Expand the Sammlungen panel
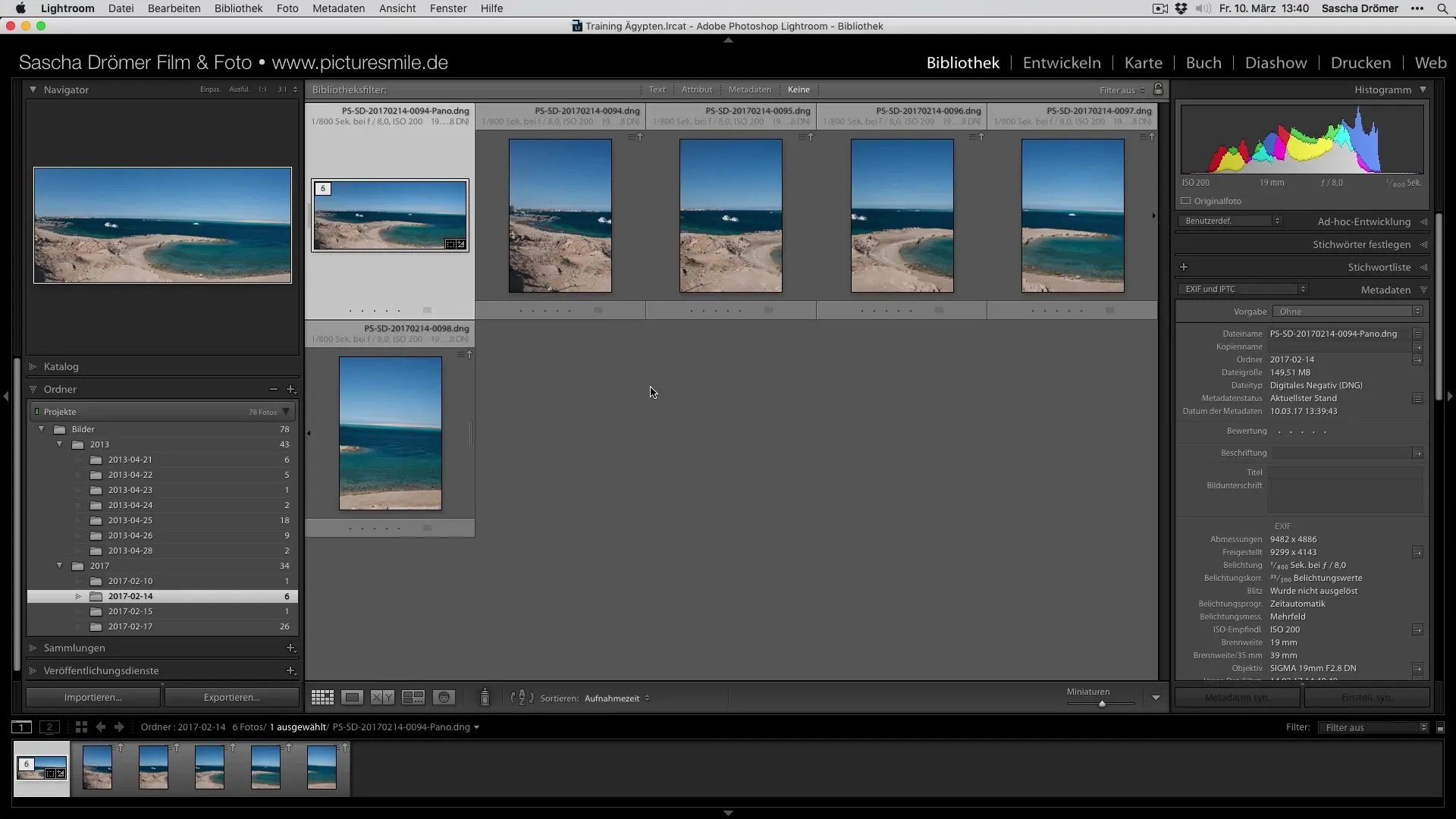This screenshot has width=1456, height=819. pyautogui.click(x=33, y=648)
